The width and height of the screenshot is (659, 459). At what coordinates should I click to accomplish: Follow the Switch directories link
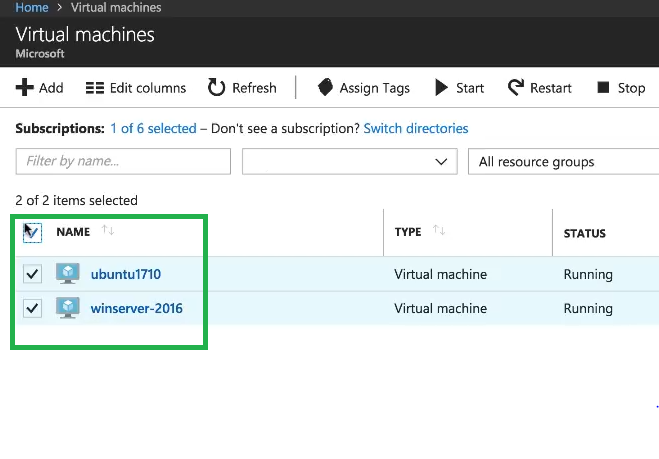pos(416,128)
